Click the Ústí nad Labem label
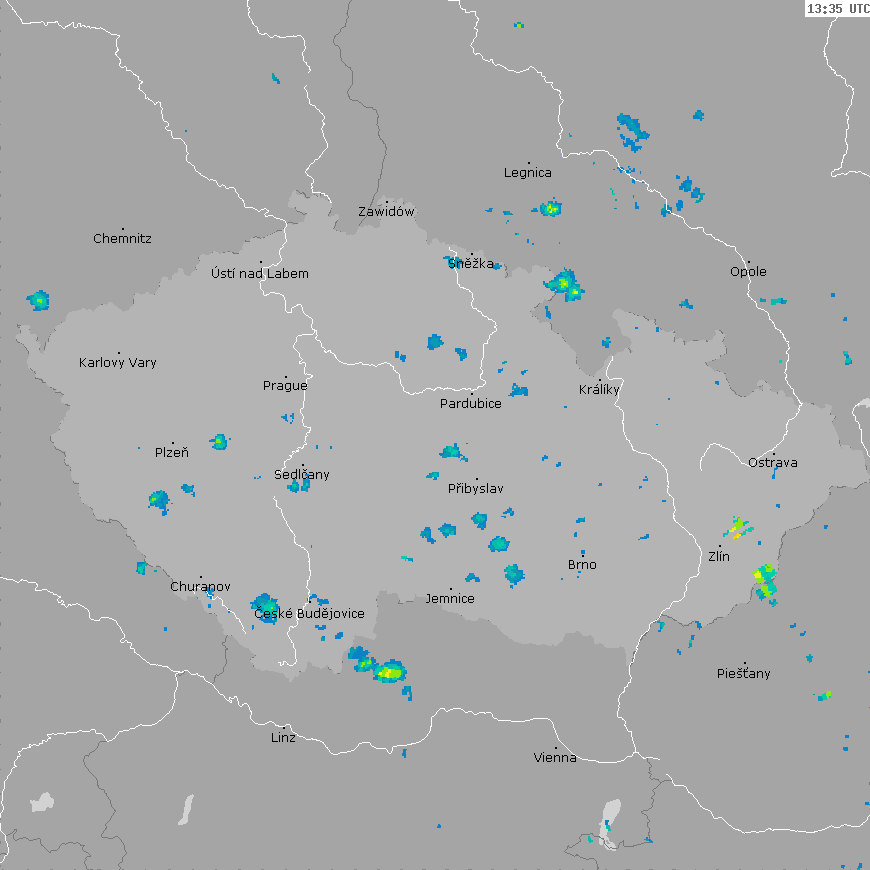 pos(260,274)
